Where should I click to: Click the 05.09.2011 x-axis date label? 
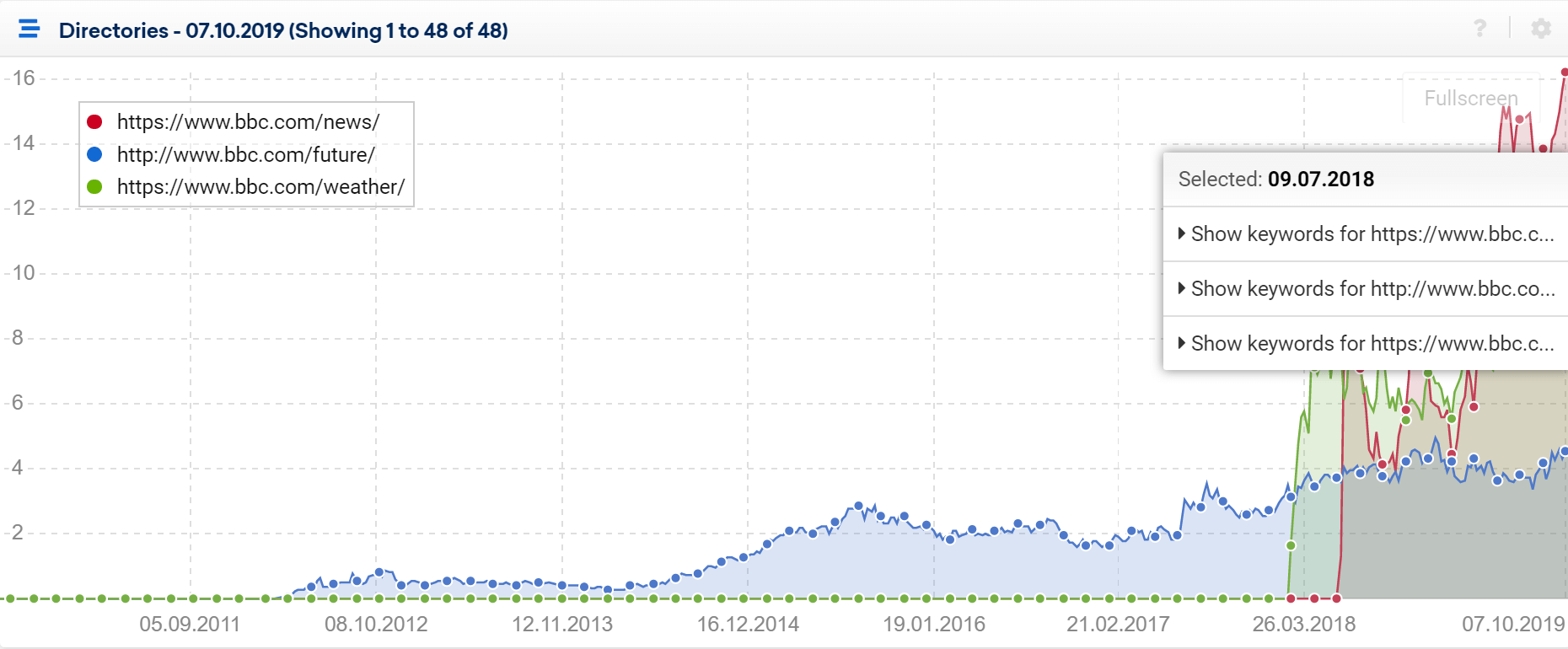[190, 625]
